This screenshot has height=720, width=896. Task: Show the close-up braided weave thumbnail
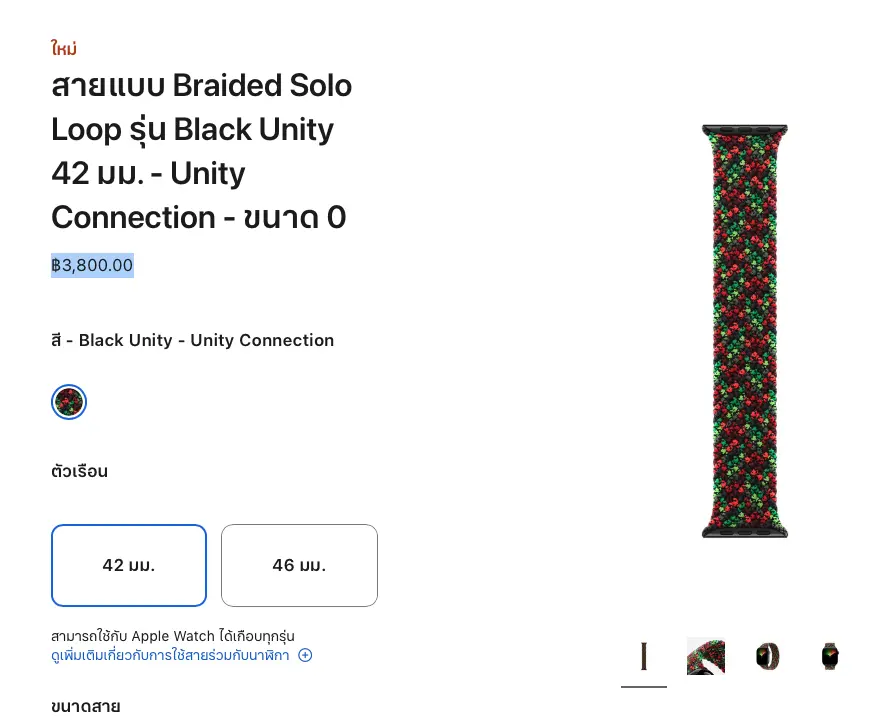pos(706,656)
